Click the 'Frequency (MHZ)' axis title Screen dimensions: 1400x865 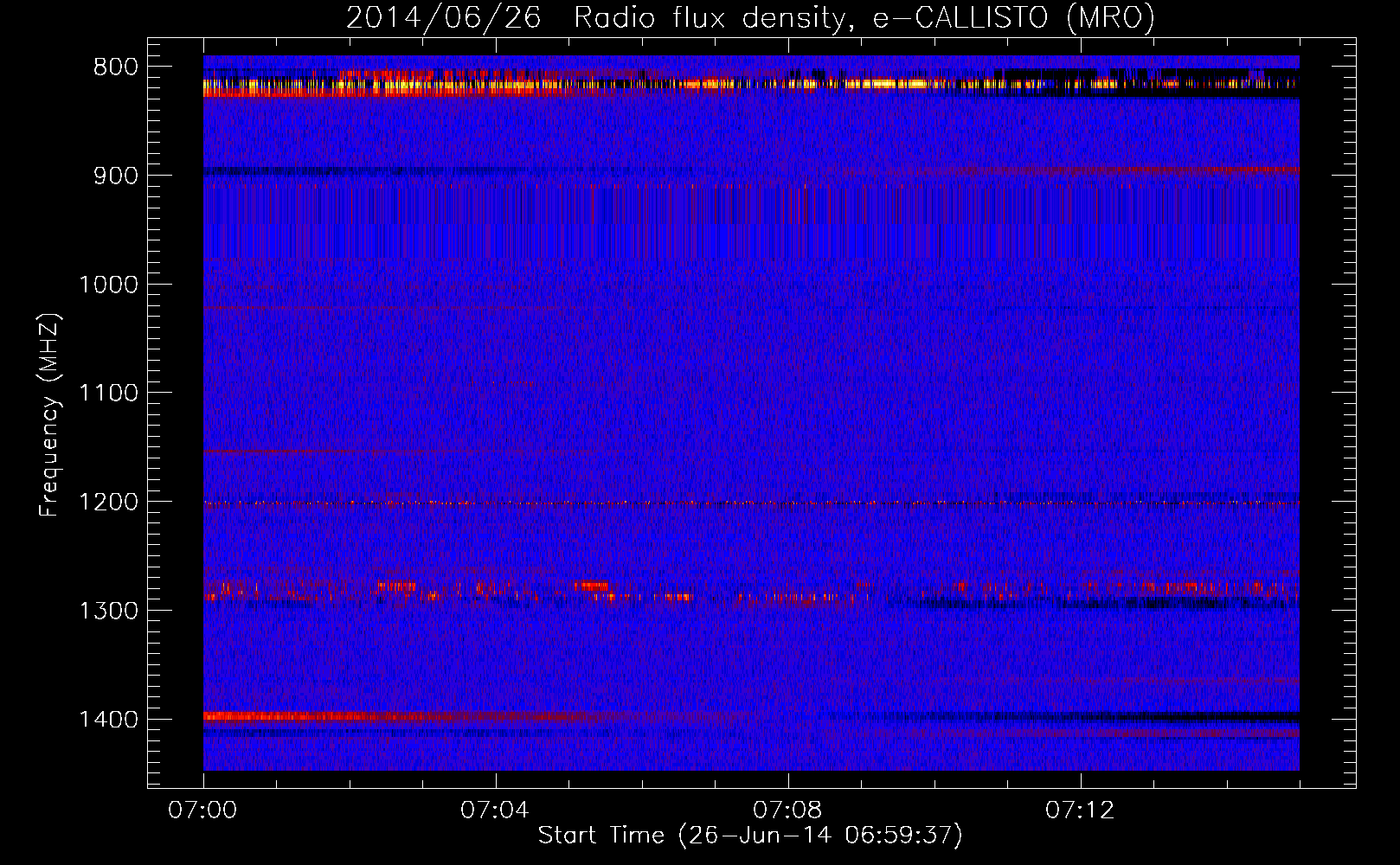click(49, 414)
